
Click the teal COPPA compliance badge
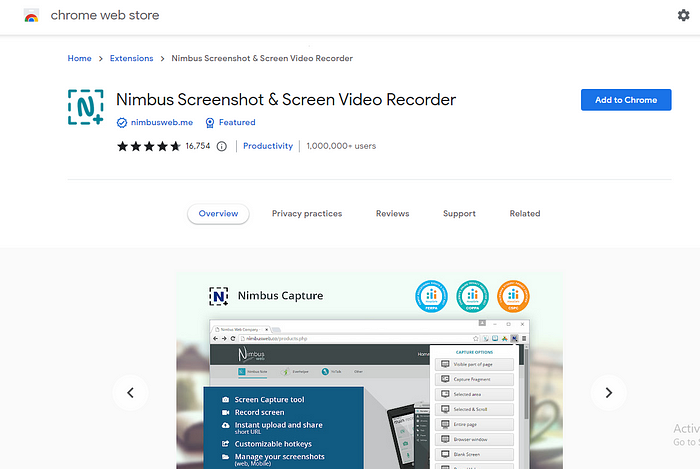pyautogui.click(x=472, y=296)
